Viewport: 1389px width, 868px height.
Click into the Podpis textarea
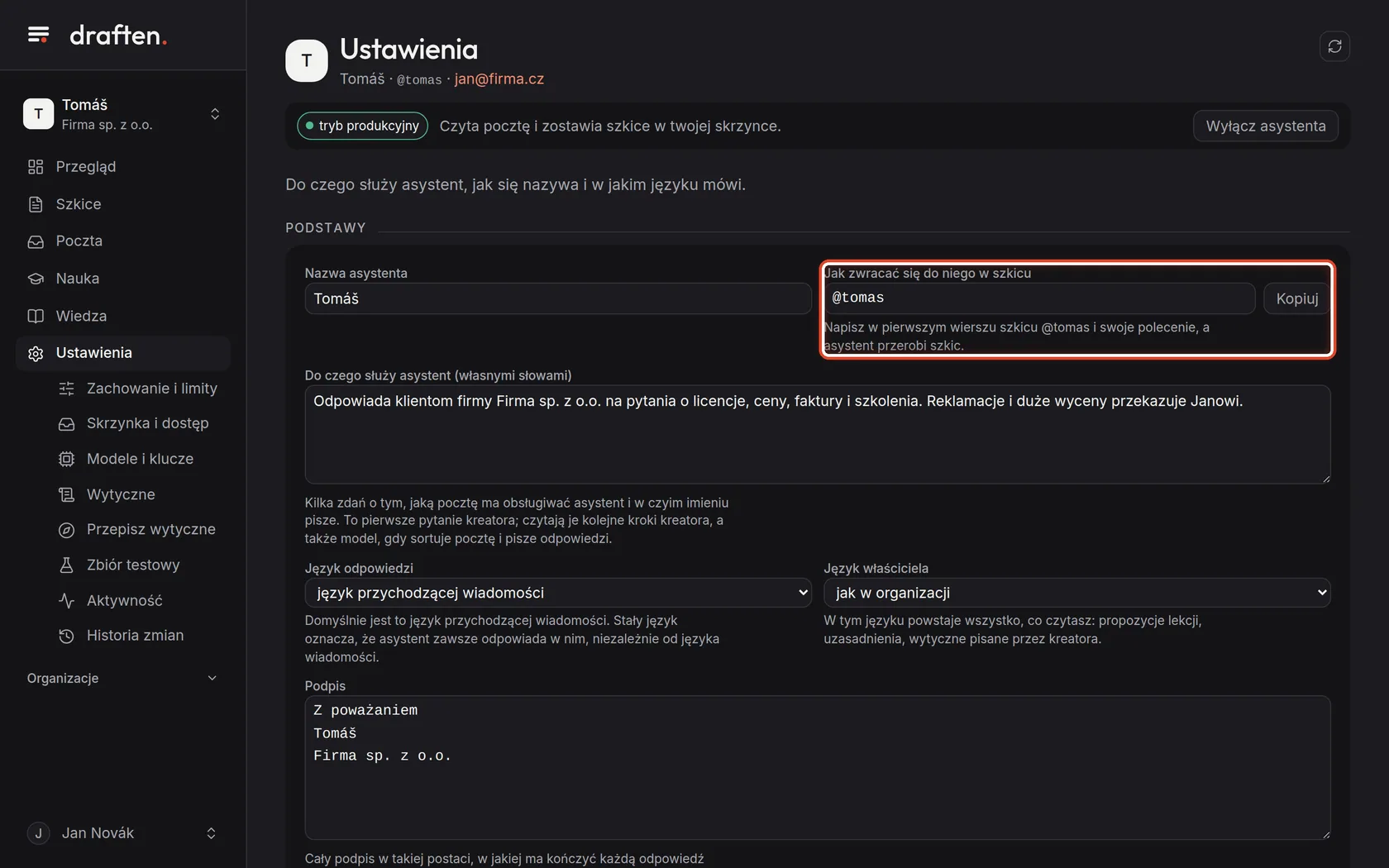[818, 768]
